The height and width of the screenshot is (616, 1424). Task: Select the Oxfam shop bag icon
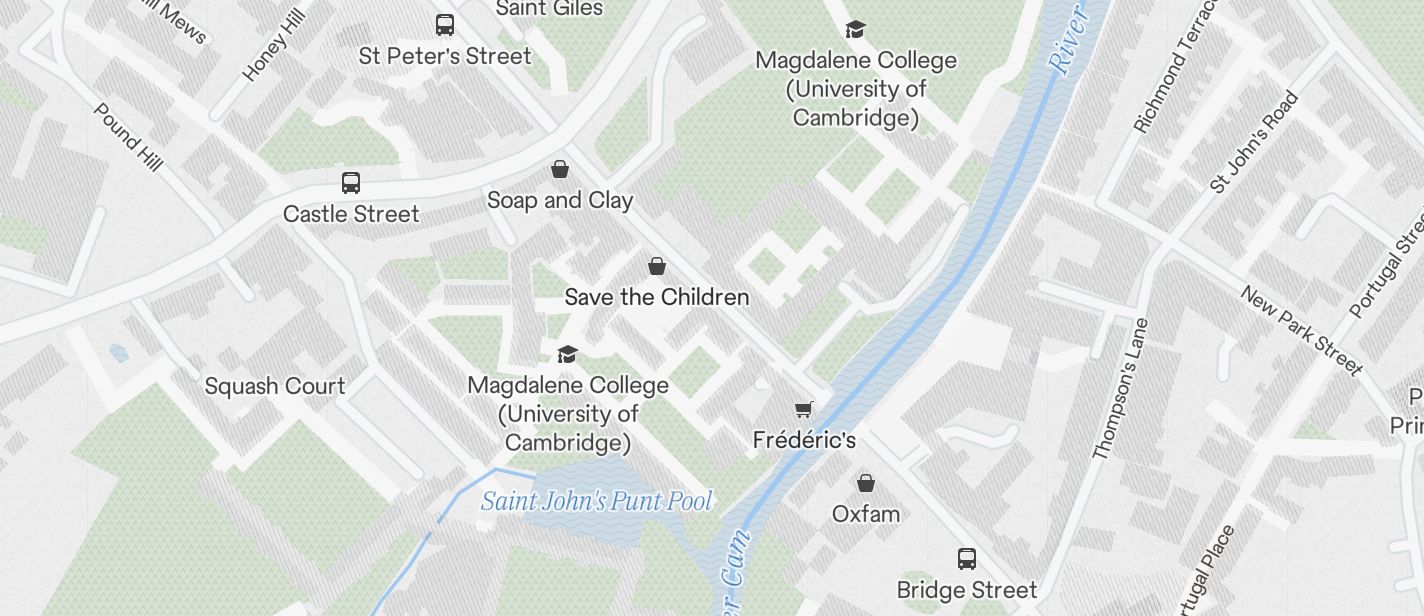pos(866,483)
